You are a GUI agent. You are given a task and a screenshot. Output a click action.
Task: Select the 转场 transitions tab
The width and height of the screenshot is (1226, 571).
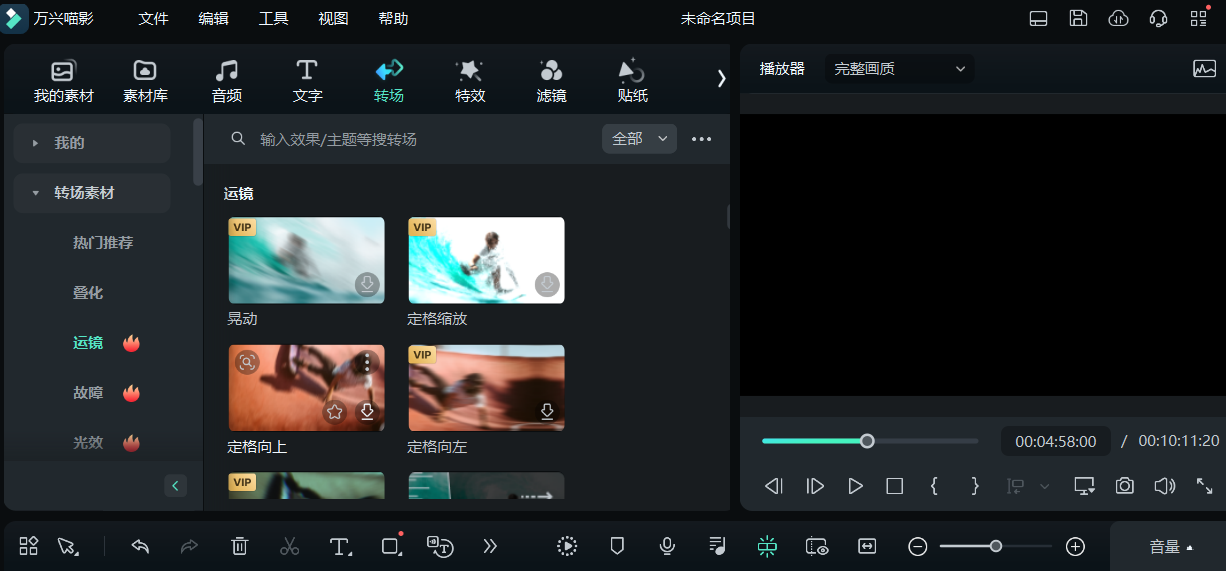pos(389,82)
